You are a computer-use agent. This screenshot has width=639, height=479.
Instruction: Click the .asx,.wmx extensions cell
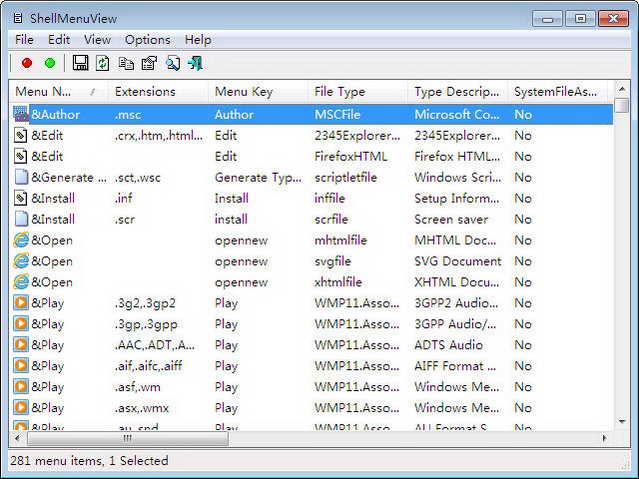click(141, 408)
